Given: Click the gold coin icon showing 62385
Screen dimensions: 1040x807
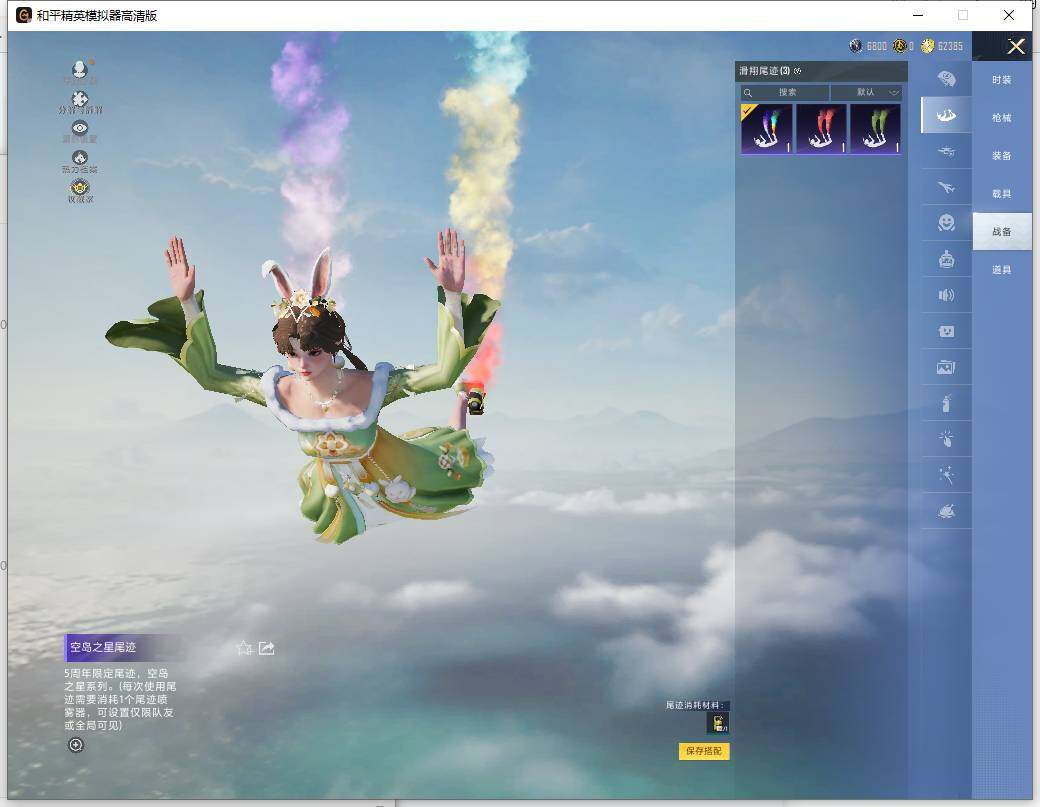Looking at the screenshot, I should coord(927,46).
